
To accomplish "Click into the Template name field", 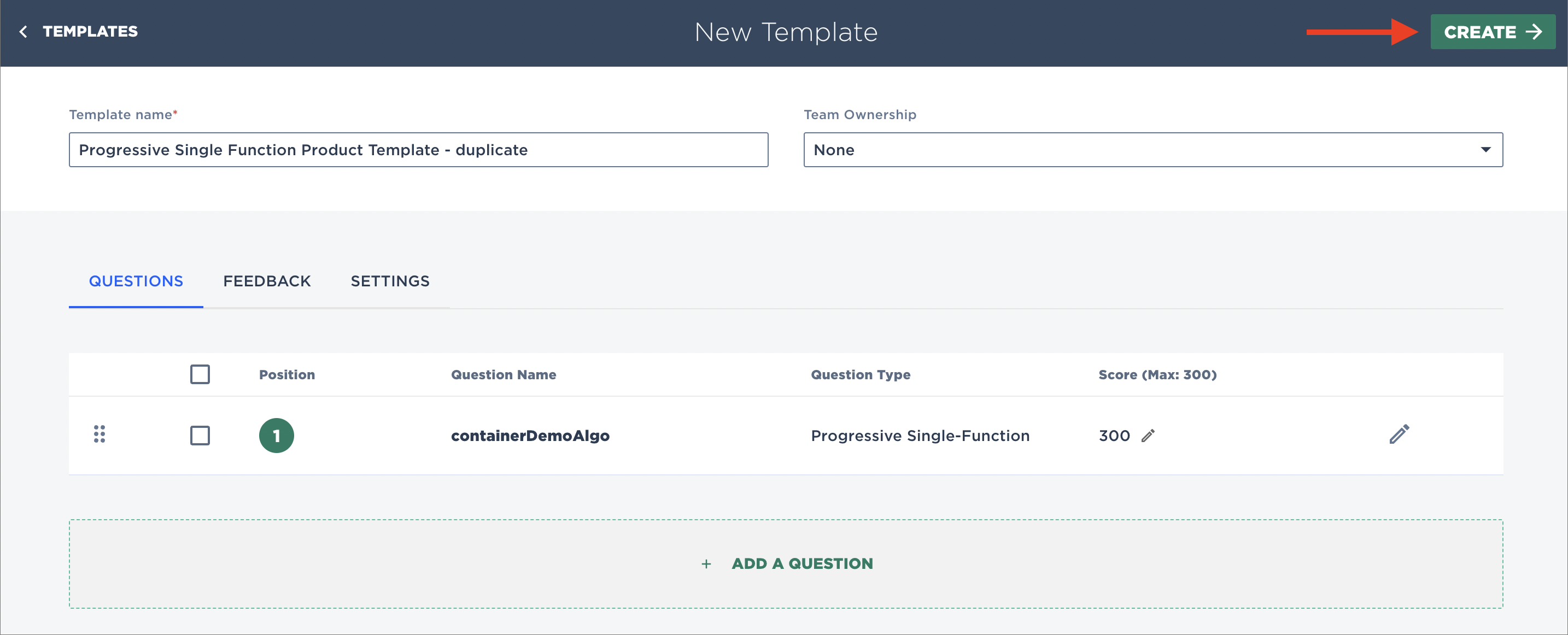I will click(418, 150).
